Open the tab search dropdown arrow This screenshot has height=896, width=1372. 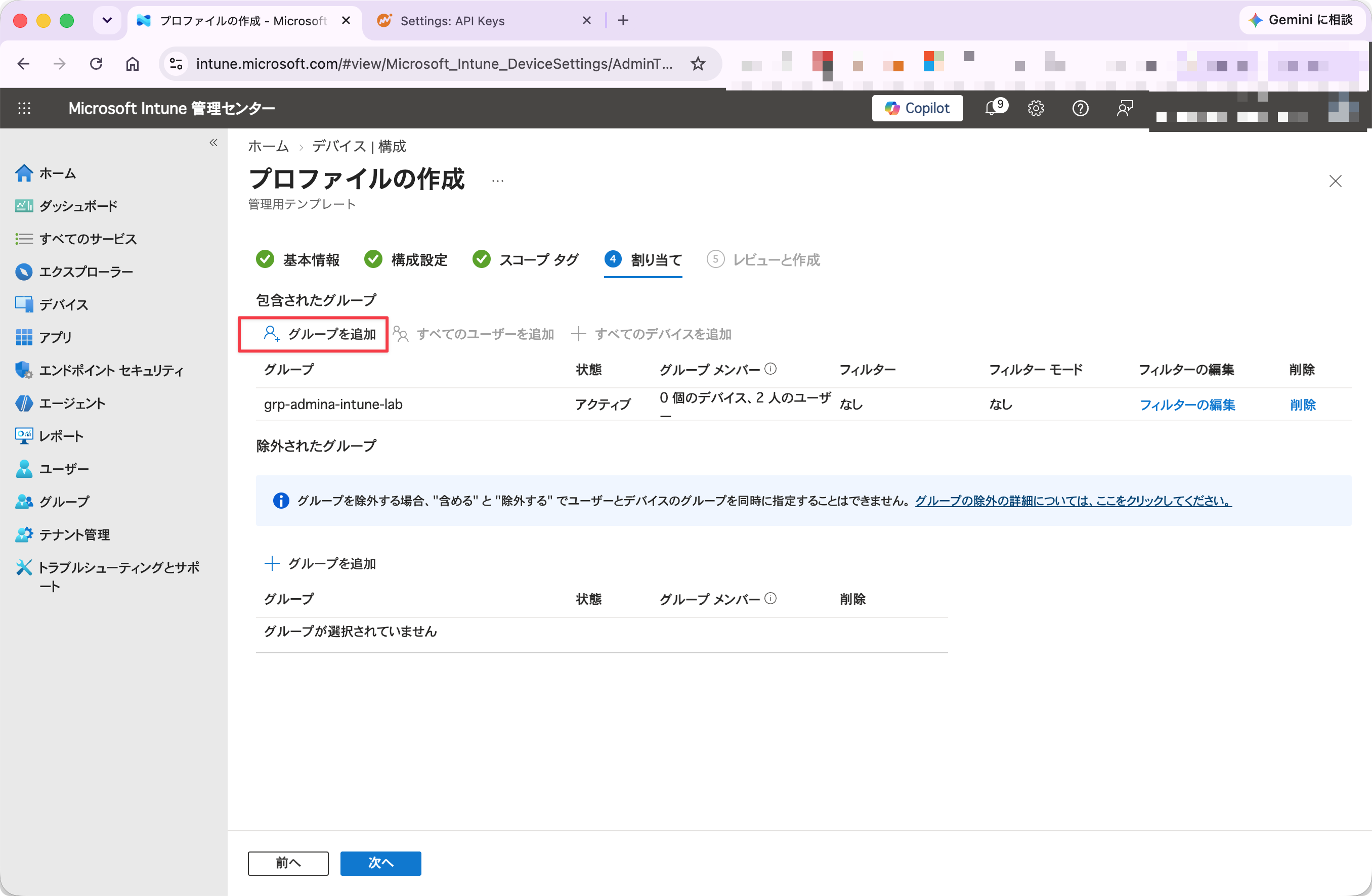tap(107, 21)
